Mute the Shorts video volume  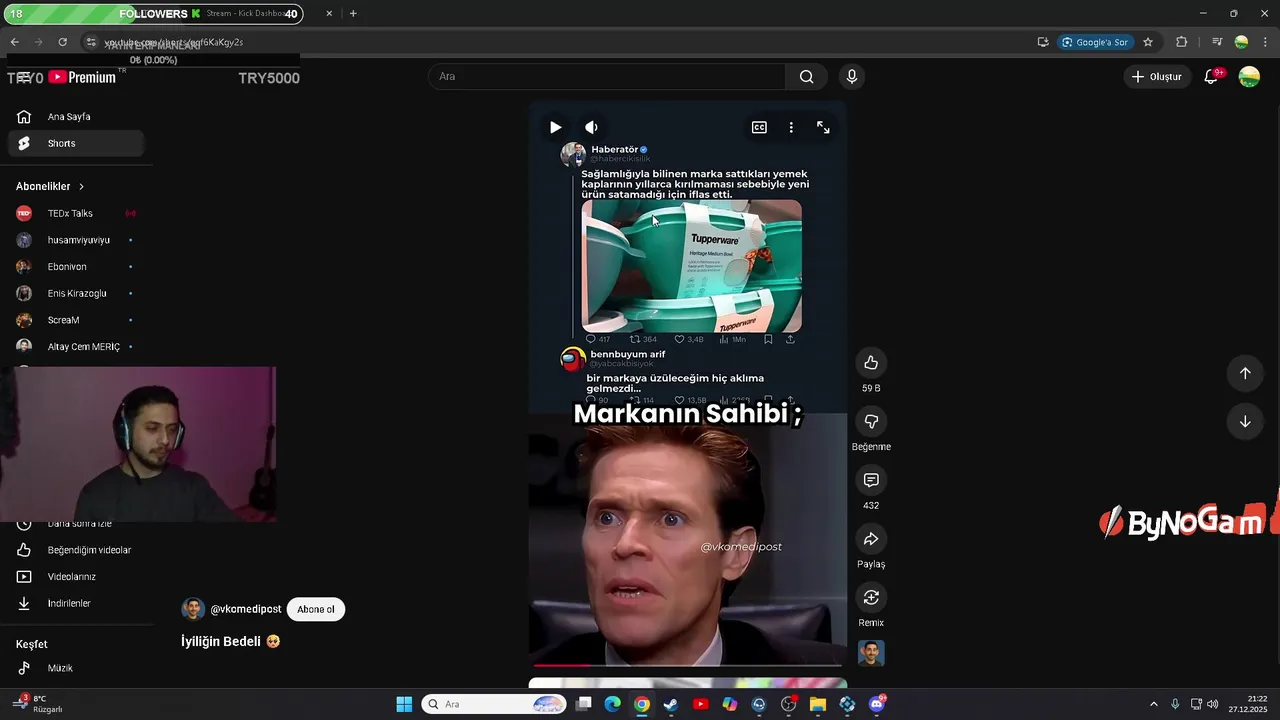point(591,127)
